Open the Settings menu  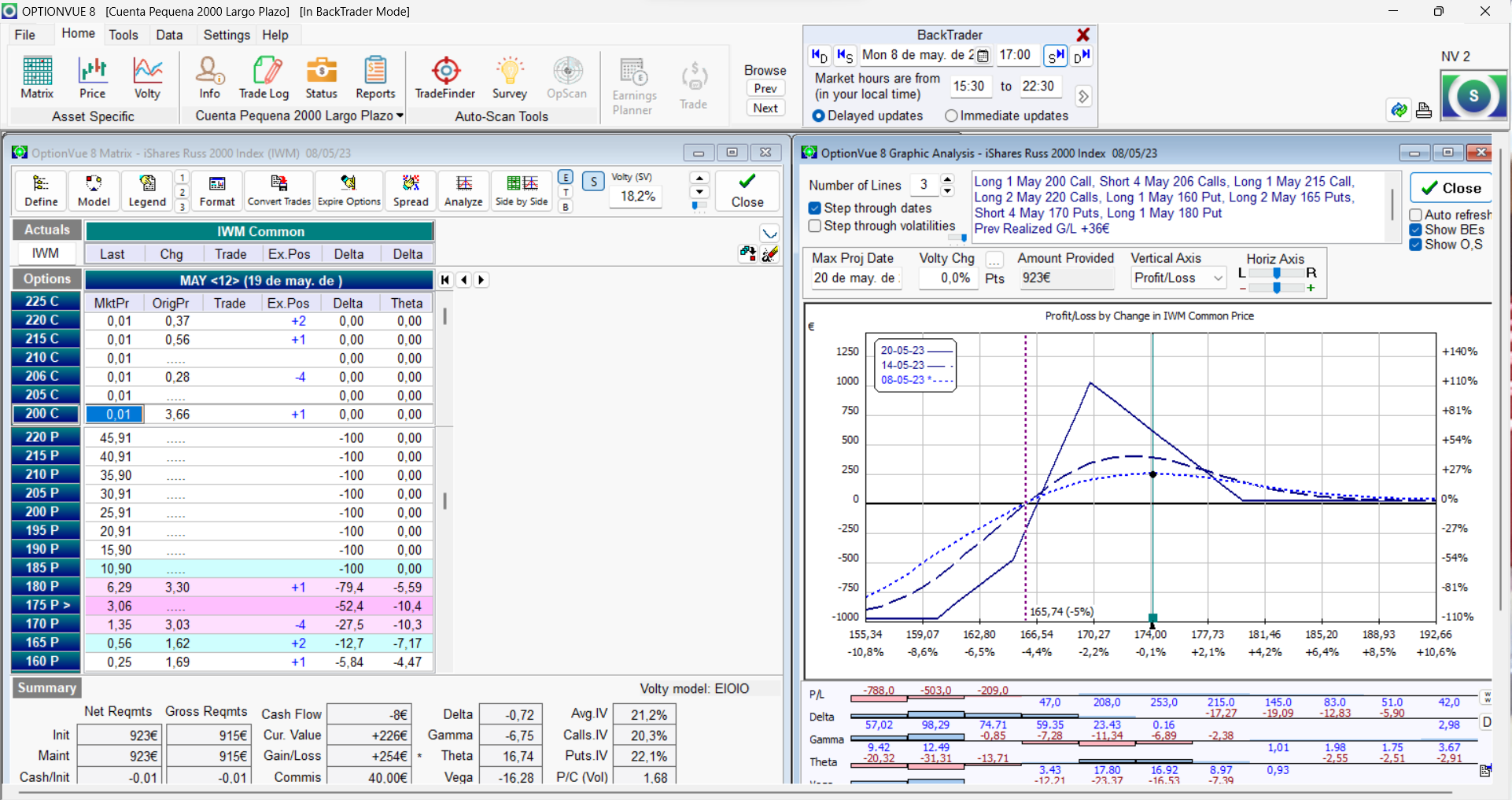227,35
